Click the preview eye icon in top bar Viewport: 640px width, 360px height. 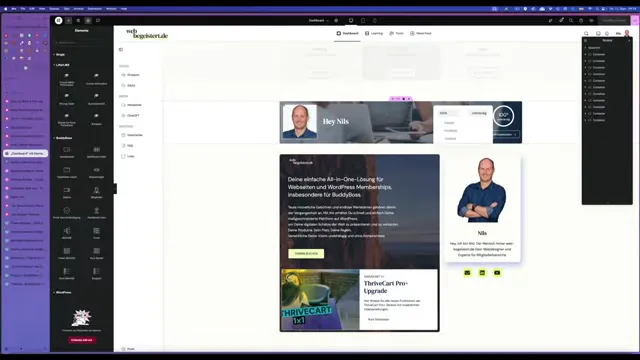coord(591,20)
